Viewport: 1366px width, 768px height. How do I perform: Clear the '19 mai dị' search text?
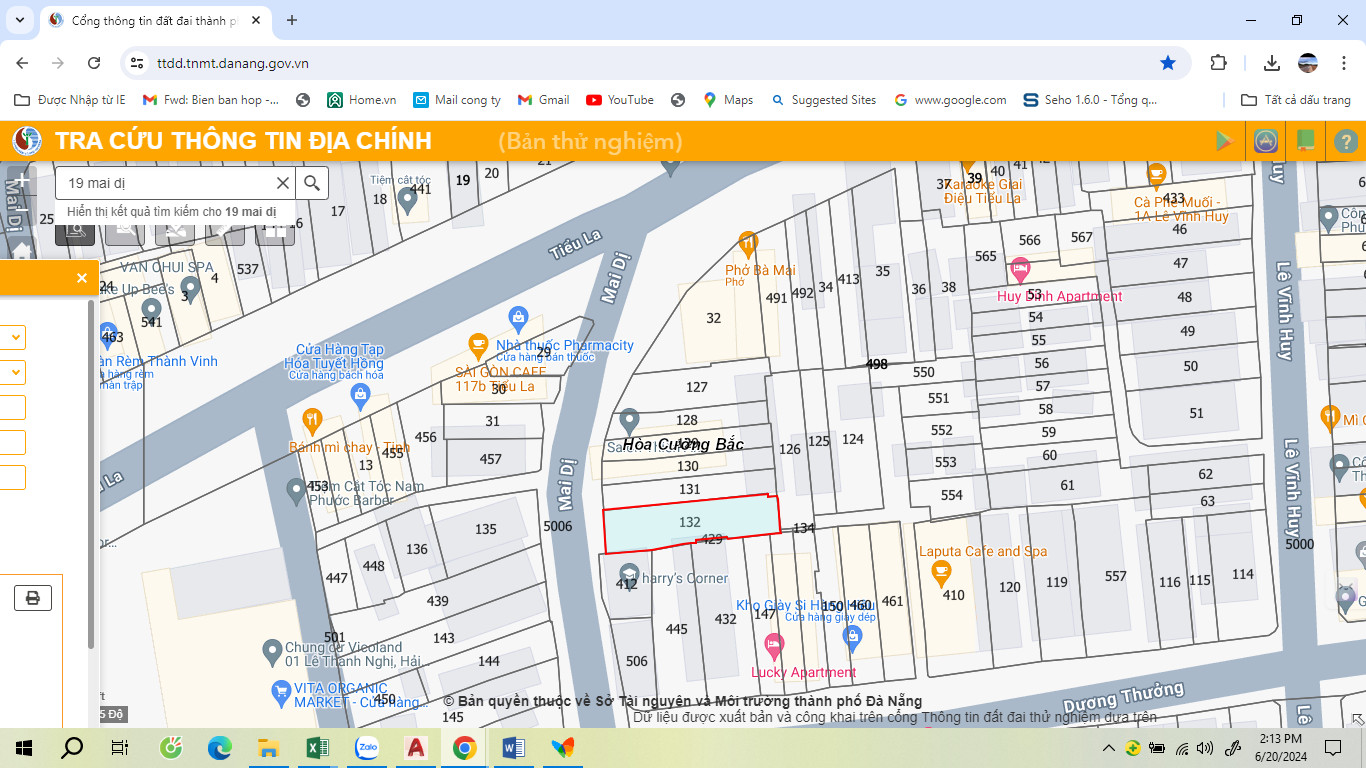tap(283, 183)
